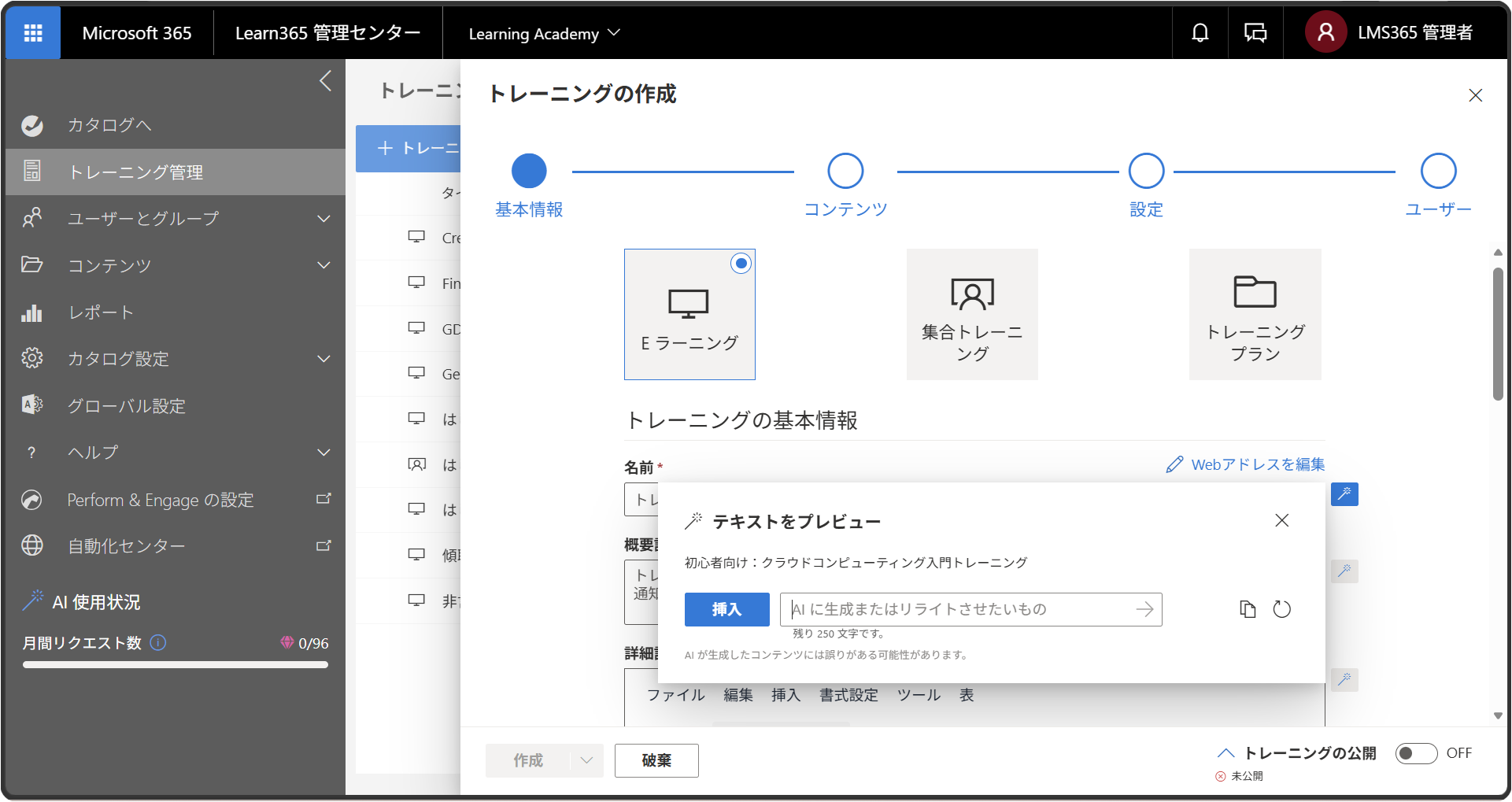Viewport: 1512px width, 802px height.
Task: Open トレーニング管理 in the sidebar
Action: click(x=176, y=172)
